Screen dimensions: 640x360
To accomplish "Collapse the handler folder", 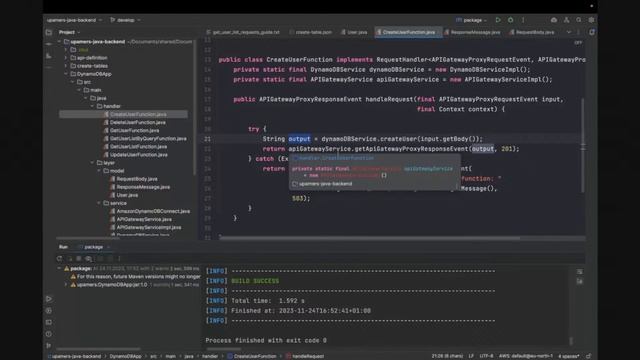I will (93, 106).
